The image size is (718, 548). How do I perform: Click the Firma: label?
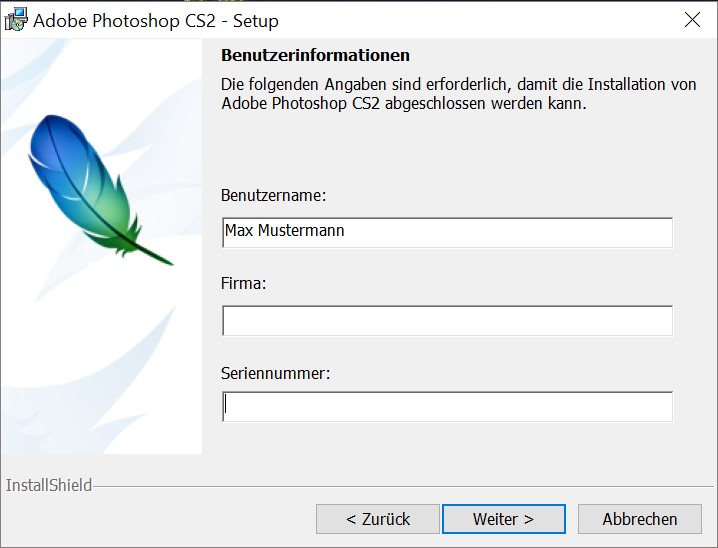(243, 283)
